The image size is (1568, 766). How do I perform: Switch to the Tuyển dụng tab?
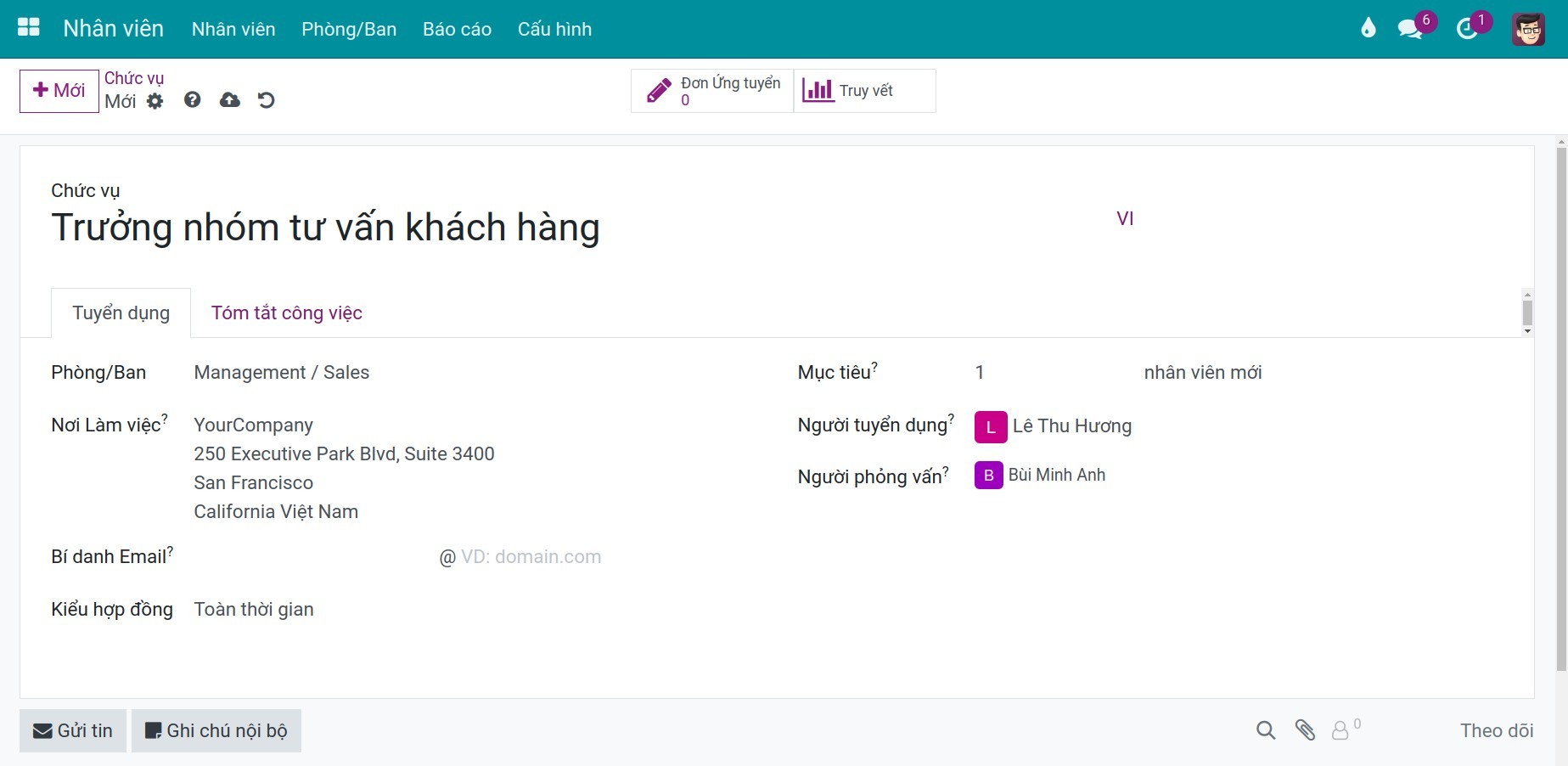tap(121, 313)
